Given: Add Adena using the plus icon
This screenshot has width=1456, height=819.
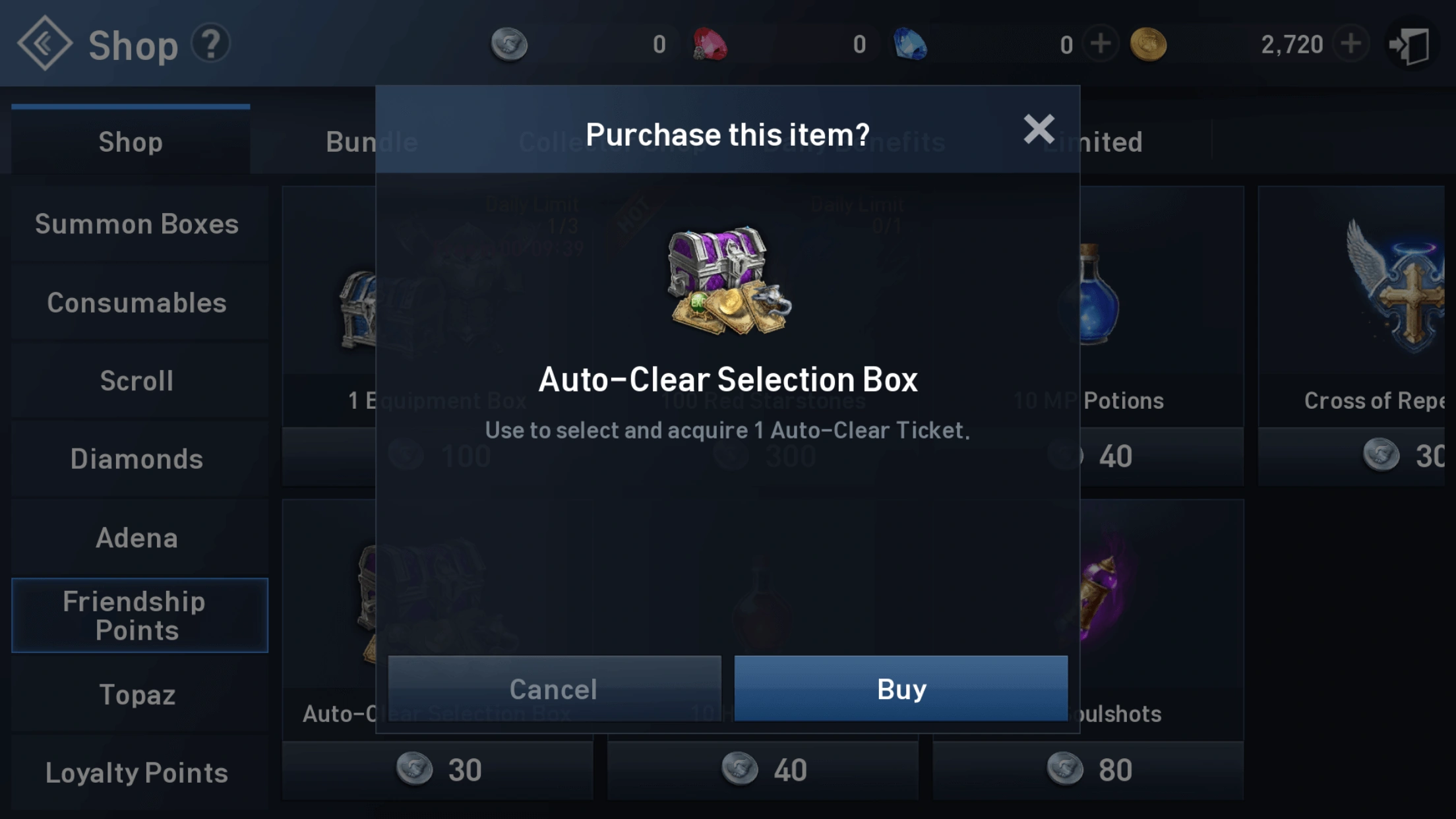Looking at the screenshot, I should 1350,44.
